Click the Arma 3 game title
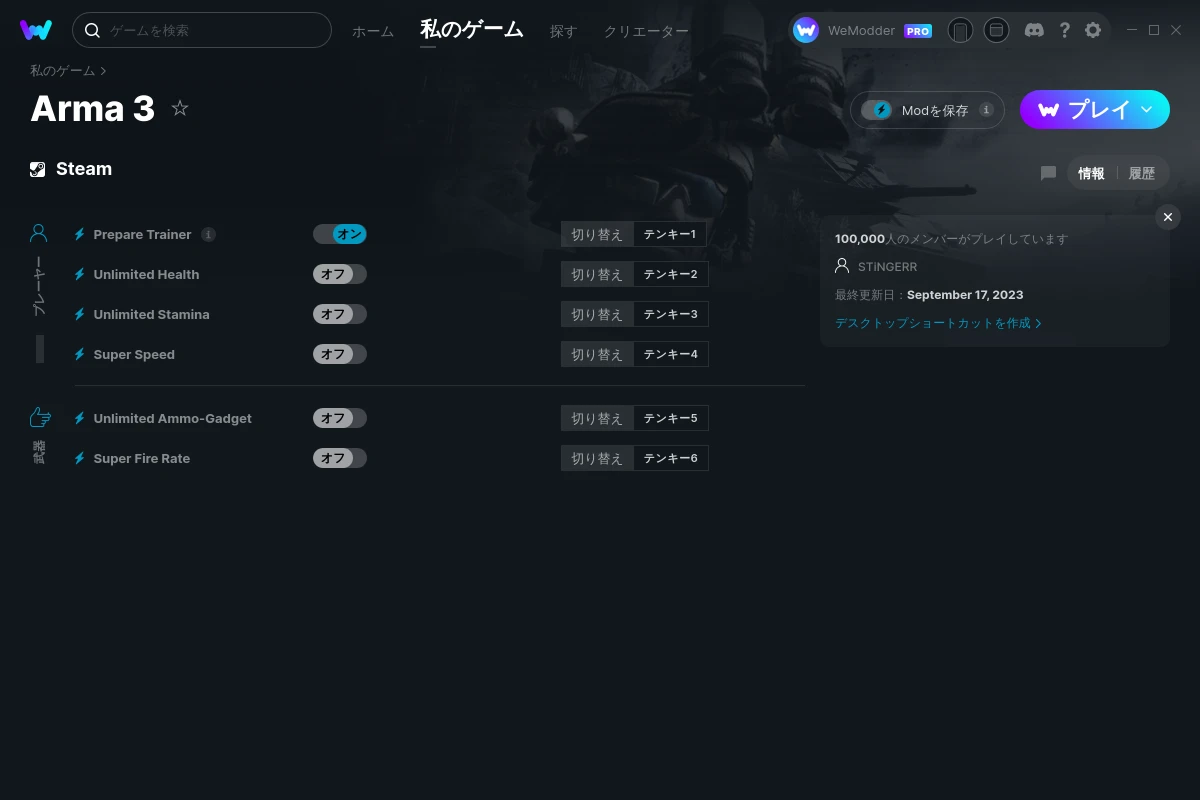 (93, 108)
